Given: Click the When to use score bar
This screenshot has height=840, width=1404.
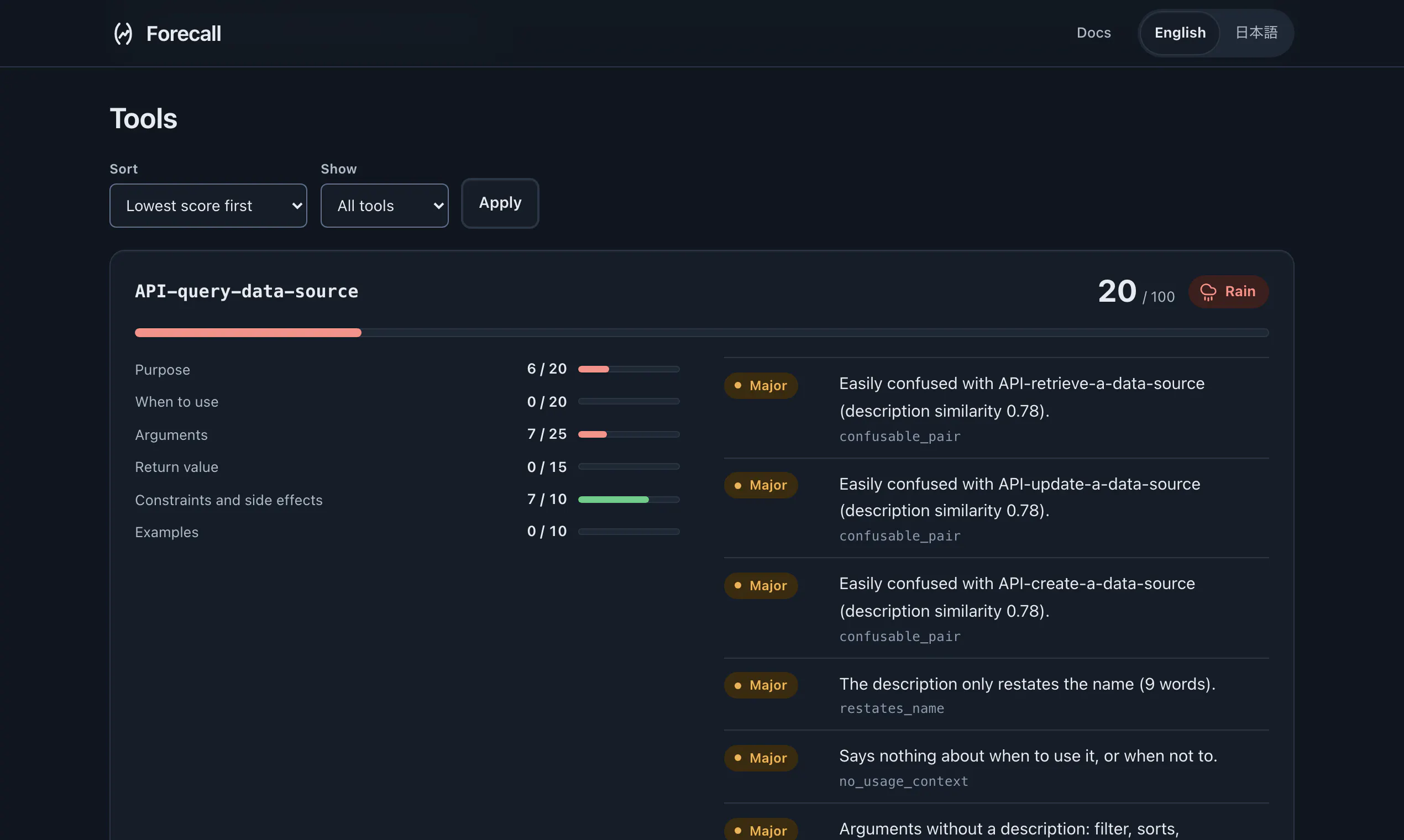Looking at the screenshot, I should tap(628, 401).
